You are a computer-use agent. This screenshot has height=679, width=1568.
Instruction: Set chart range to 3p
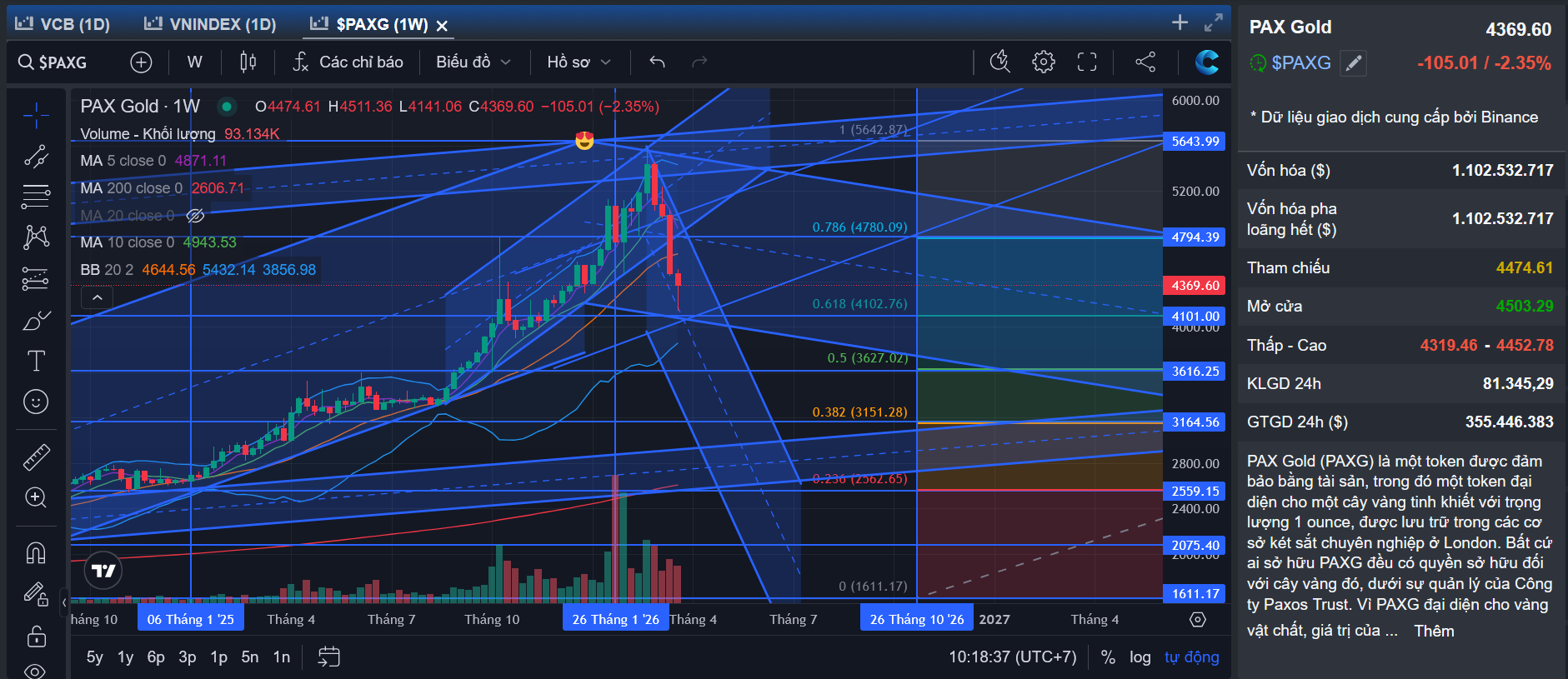[x=188, y=657]
